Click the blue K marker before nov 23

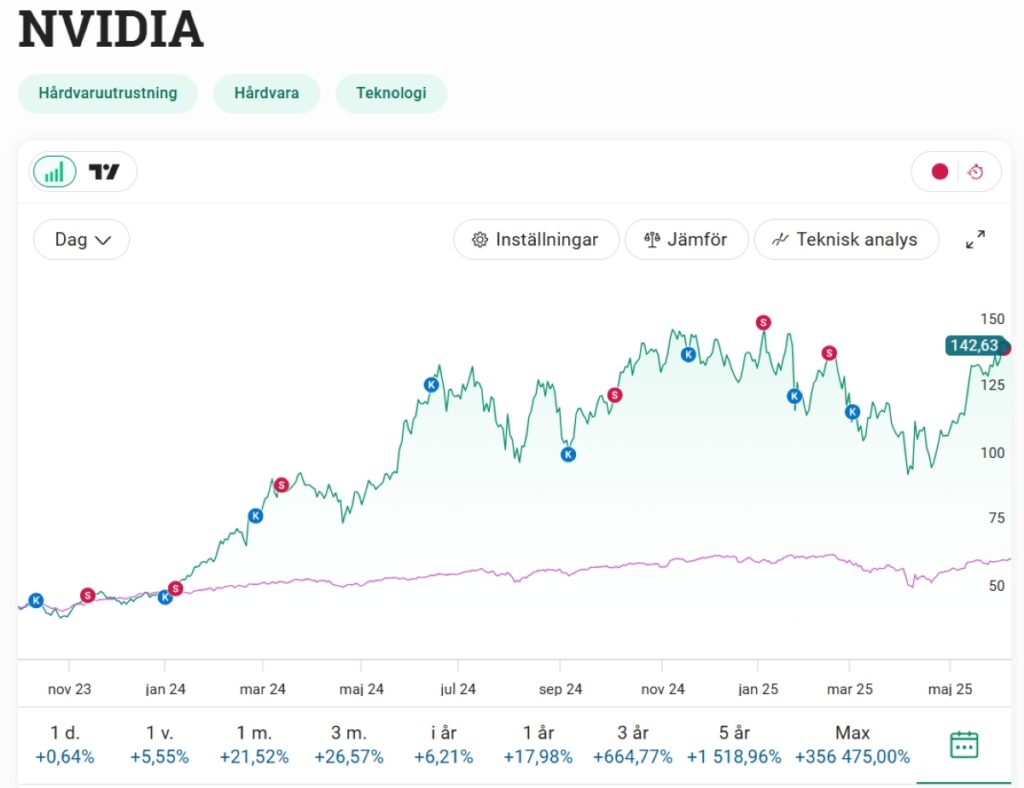(36, 601)
